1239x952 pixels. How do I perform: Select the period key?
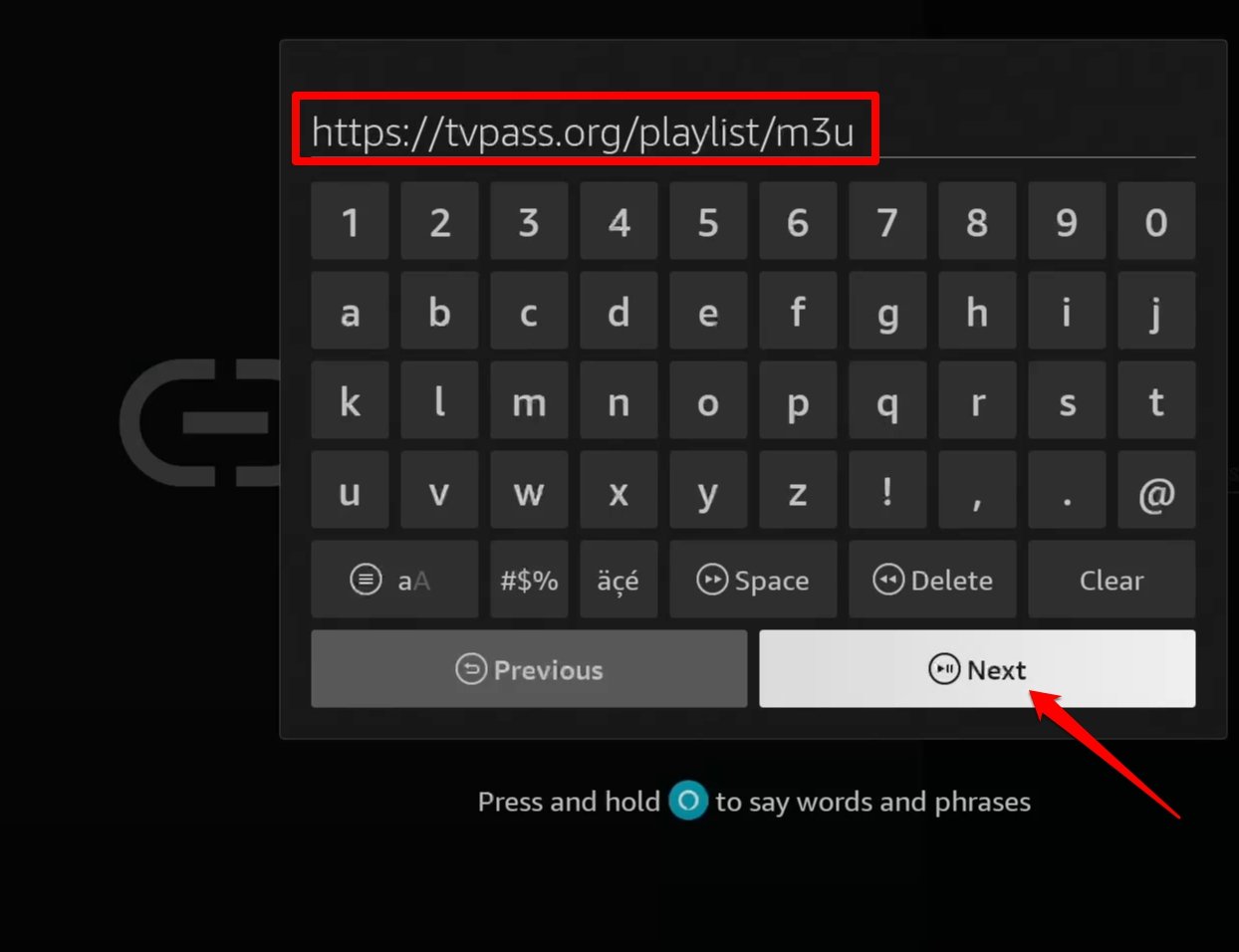1067,489
